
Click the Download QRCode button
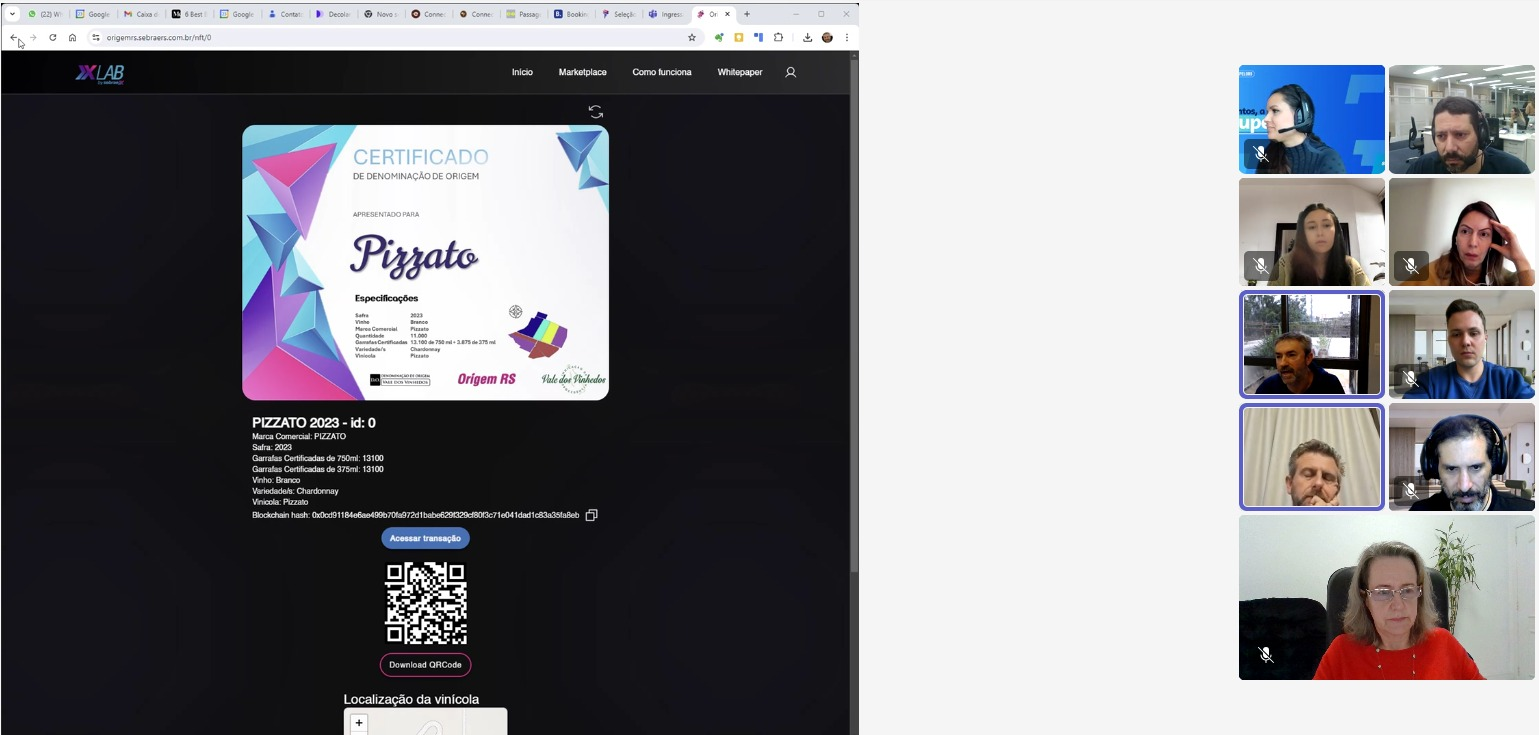(x=425, y=665)
